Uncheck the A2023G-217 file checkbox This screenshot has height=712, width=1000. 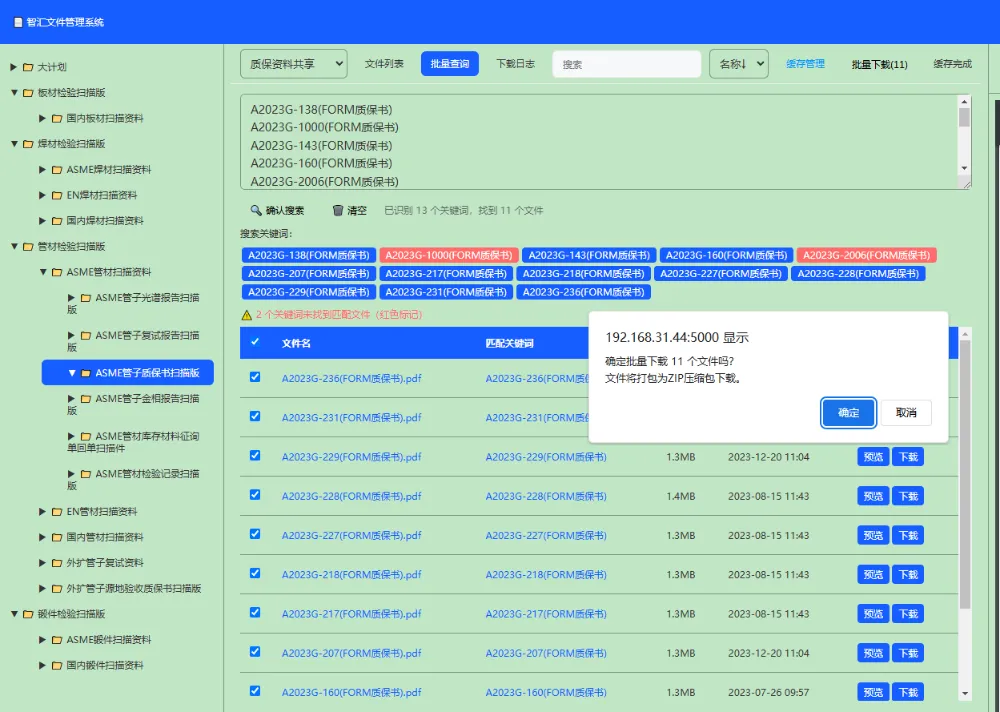pos(255,612)
